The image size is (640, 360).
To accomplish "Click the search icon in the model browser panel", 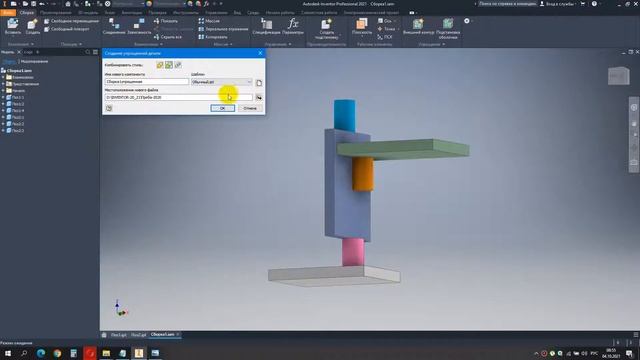I will click(88, 52).
